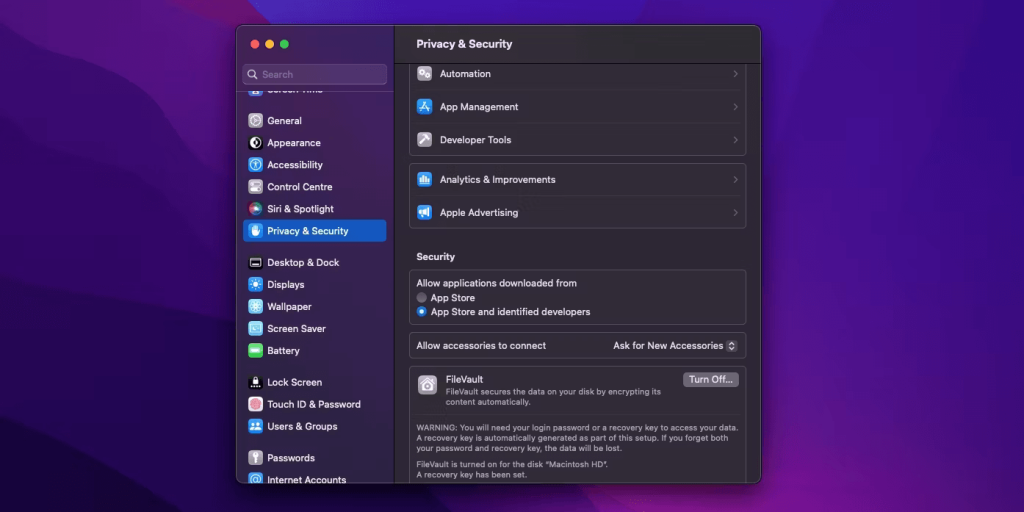Click the Control Centre icon
The image size is (1024, 512).
point(255,187)
